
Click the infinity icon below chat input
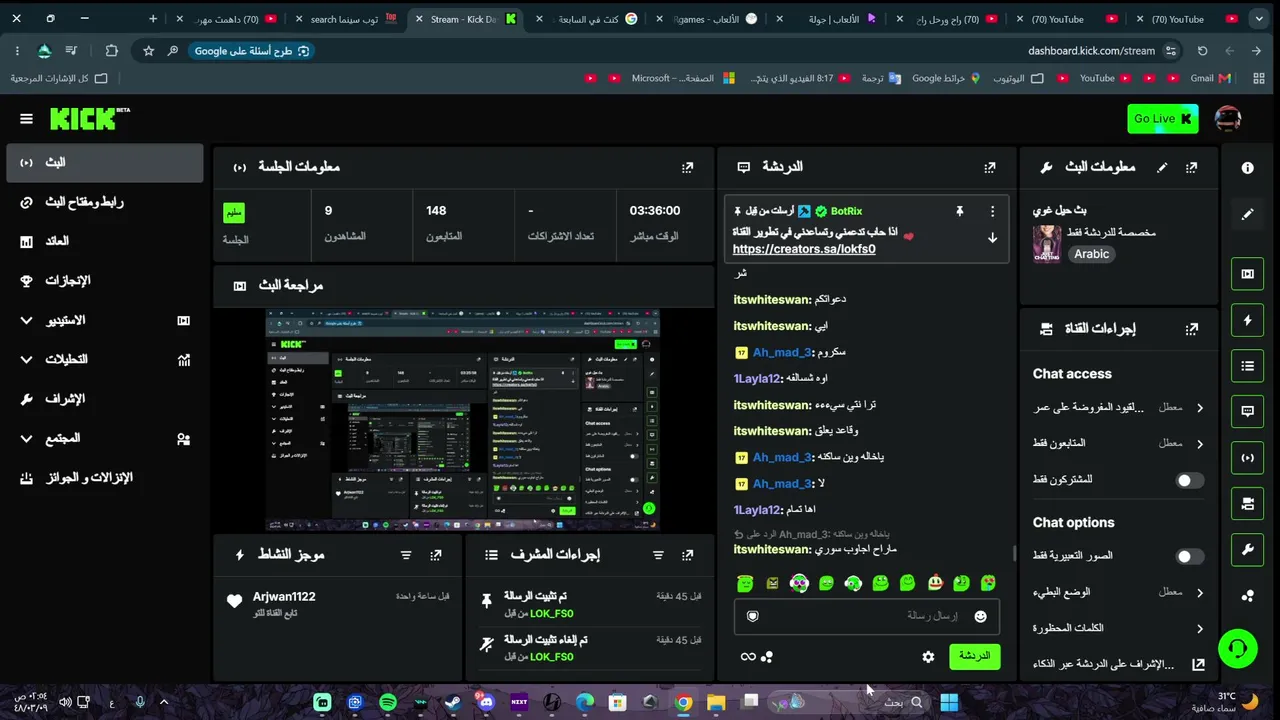(x=747, y=657)
